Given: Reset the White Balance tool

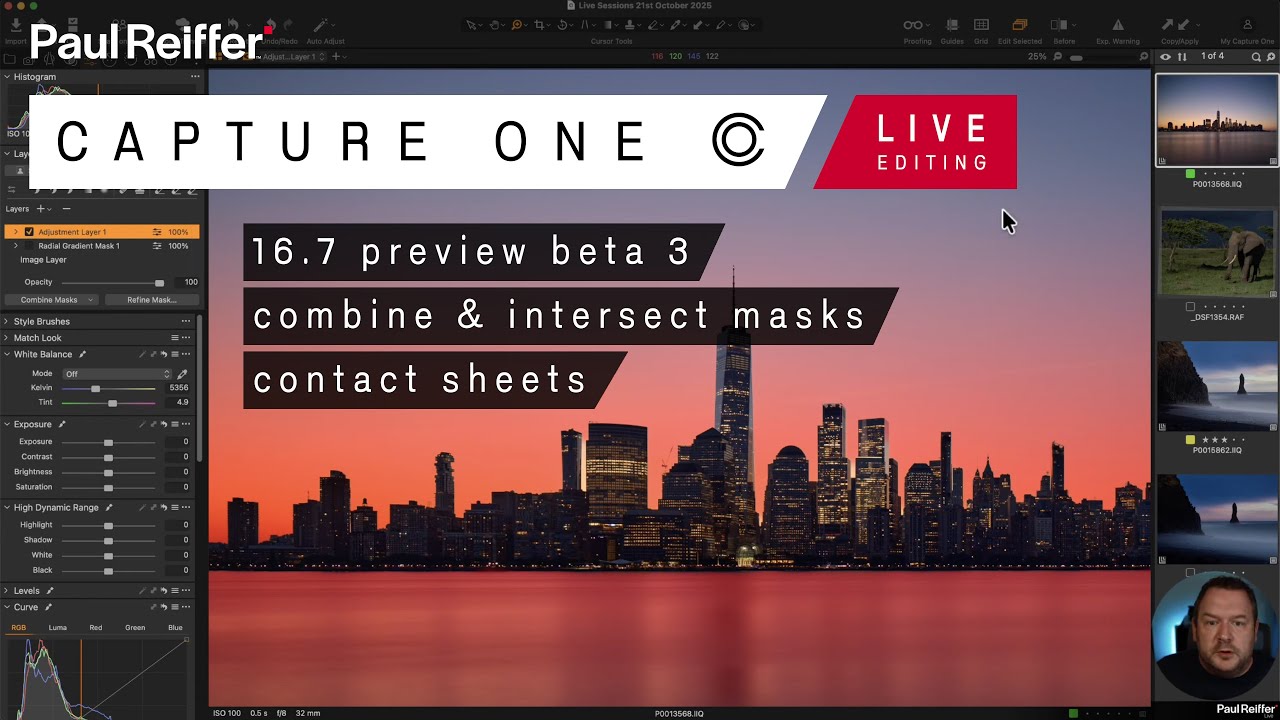Looking at the screenshot, I should (x=164, y=354).
